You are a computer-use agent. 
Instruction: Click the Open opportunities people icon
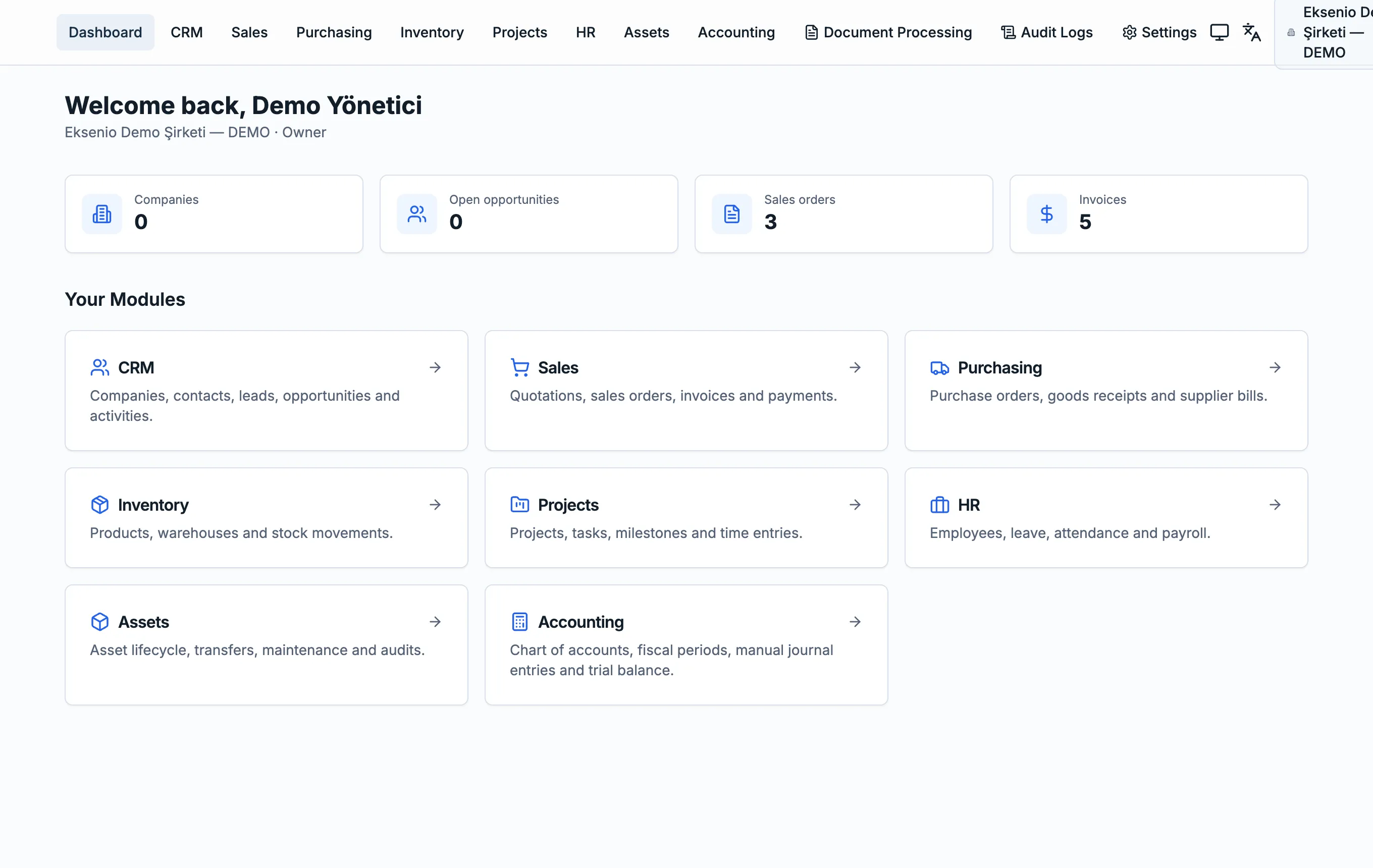[x=417, y=214]
